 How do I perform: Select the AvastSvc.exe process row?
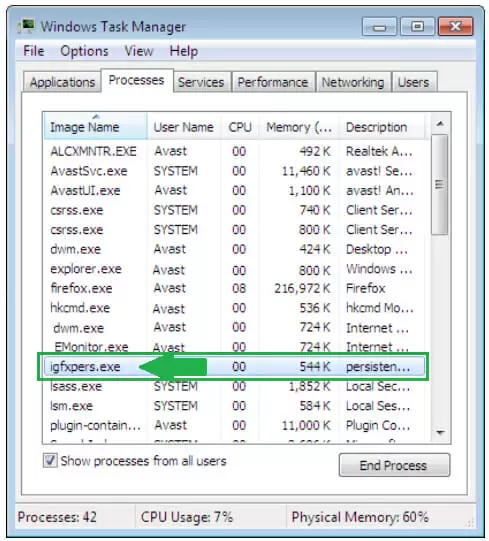(235, 171)
